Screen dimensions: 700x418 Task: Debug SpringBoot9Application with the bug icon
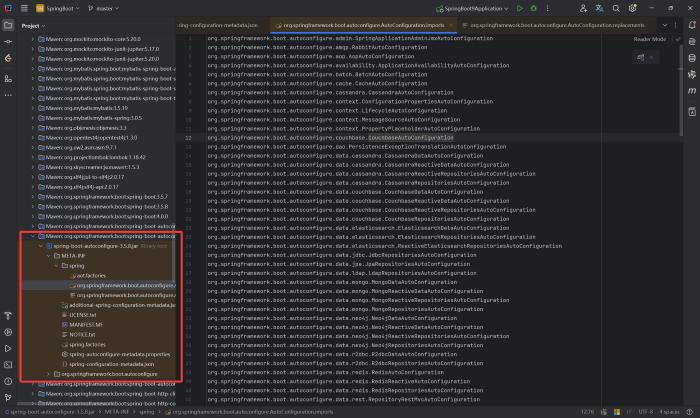point(533,8)
